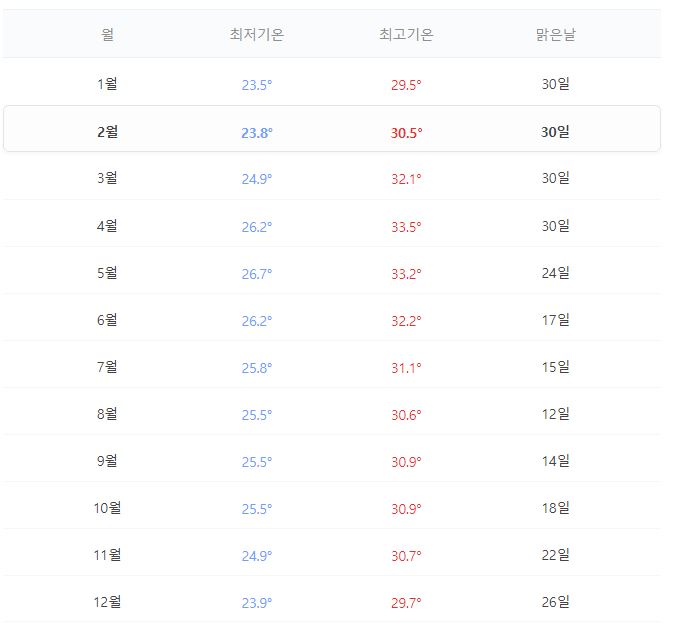Click the 32.2° high temperature value

(x=406, y=321)
